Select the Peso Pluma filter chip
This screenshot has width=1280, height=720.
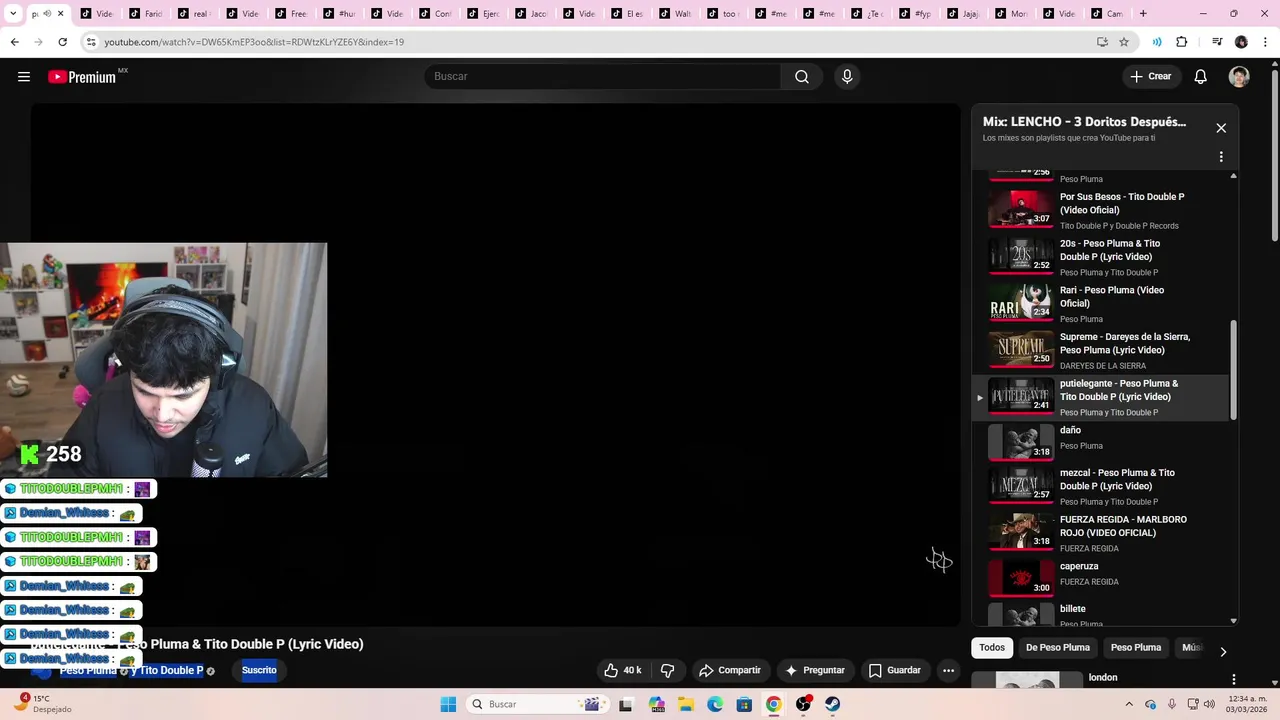click(x=1136, y=648)
